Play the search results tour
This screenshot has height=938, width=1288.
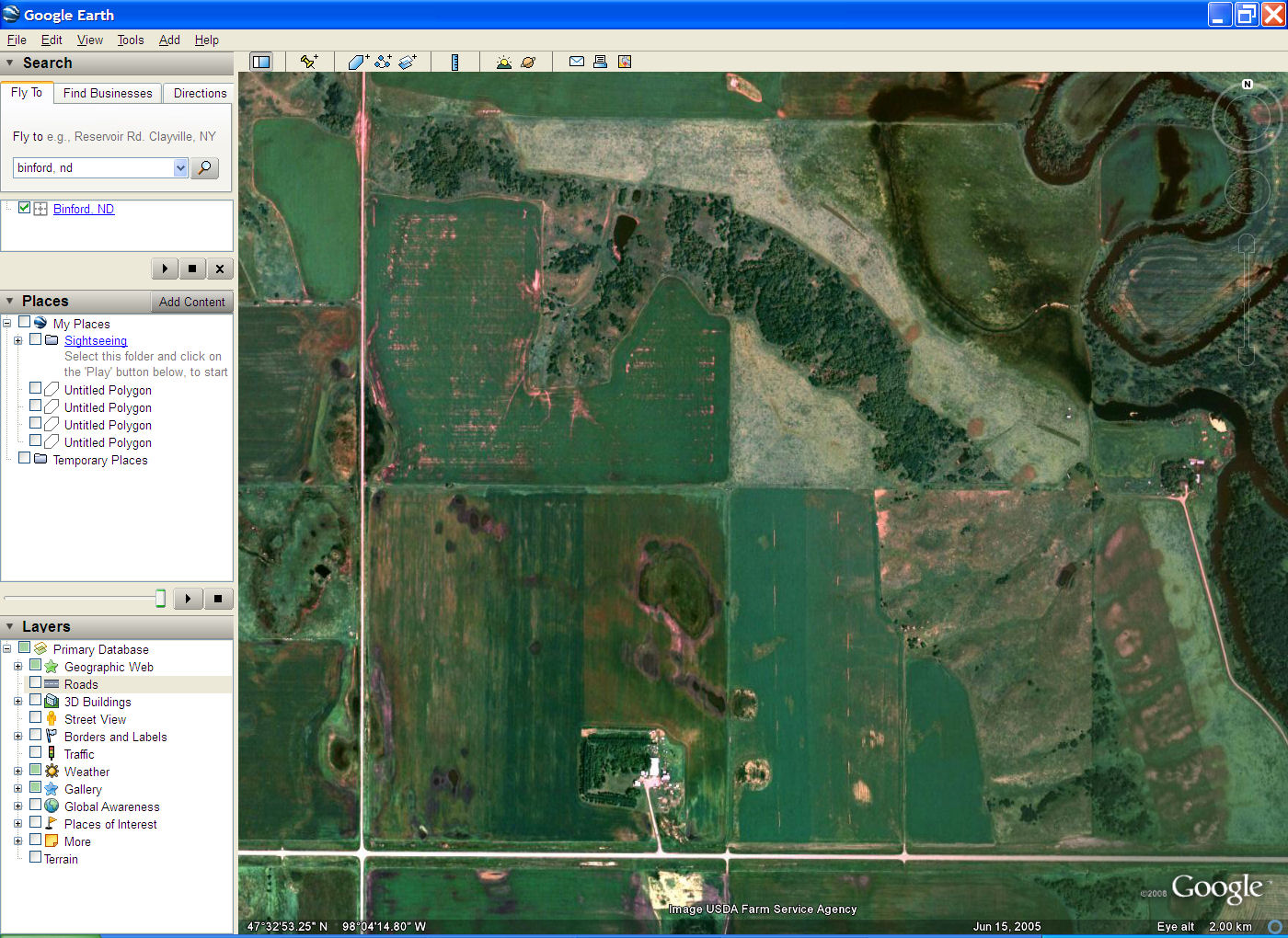165,269
